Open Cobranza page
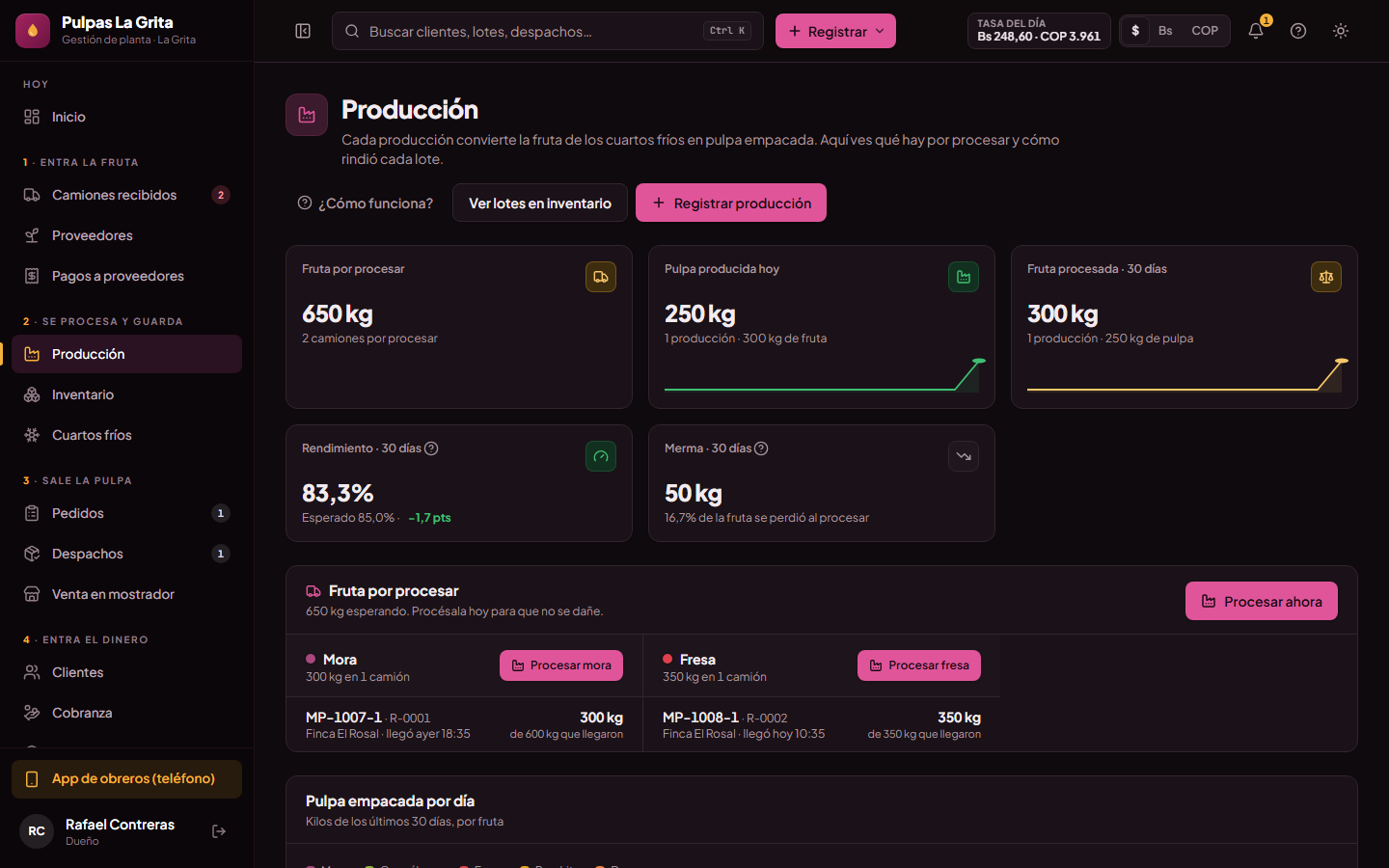The width and height of the screenshot is (1389, 868). [126, 713]
